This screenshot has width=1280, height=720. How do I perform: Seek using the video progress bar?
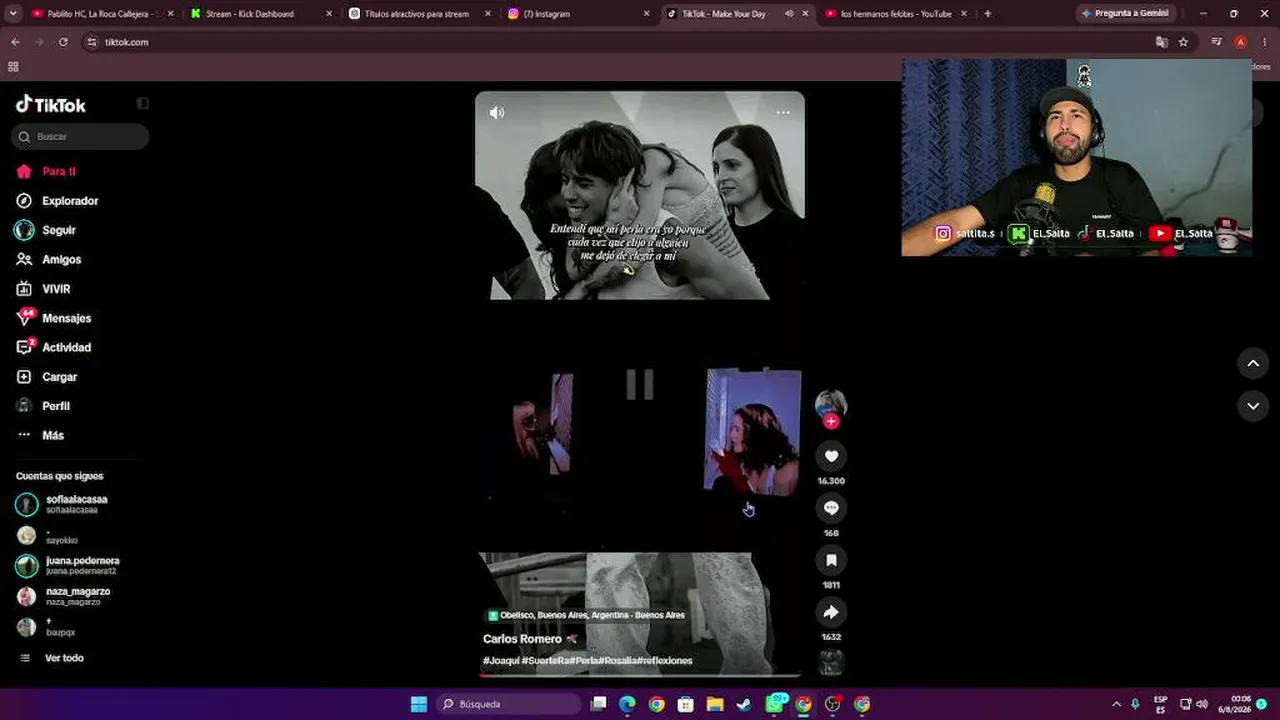pyautogui.click(x=640, y=675)
